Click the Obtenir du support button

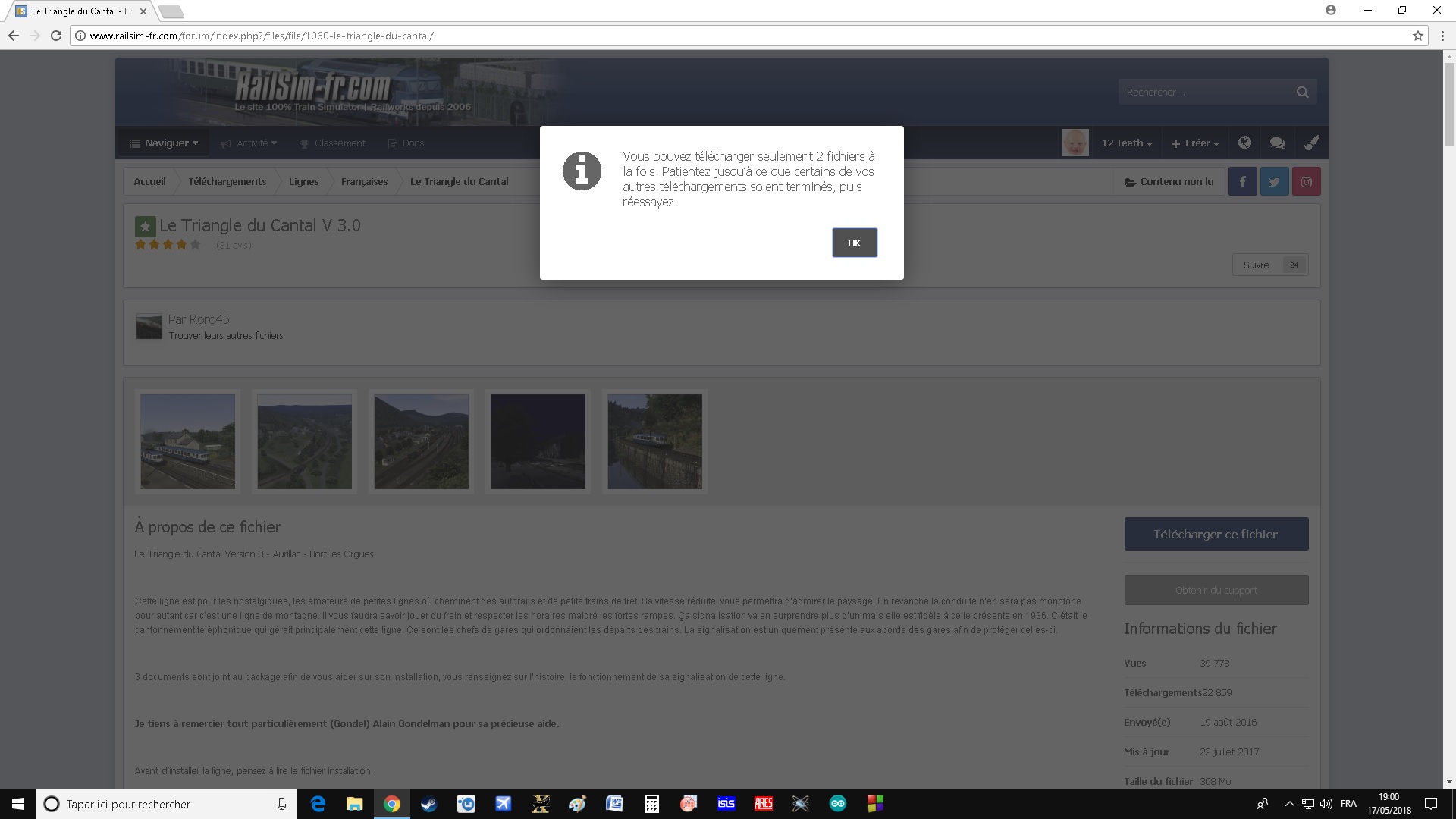pos(1216,590)
